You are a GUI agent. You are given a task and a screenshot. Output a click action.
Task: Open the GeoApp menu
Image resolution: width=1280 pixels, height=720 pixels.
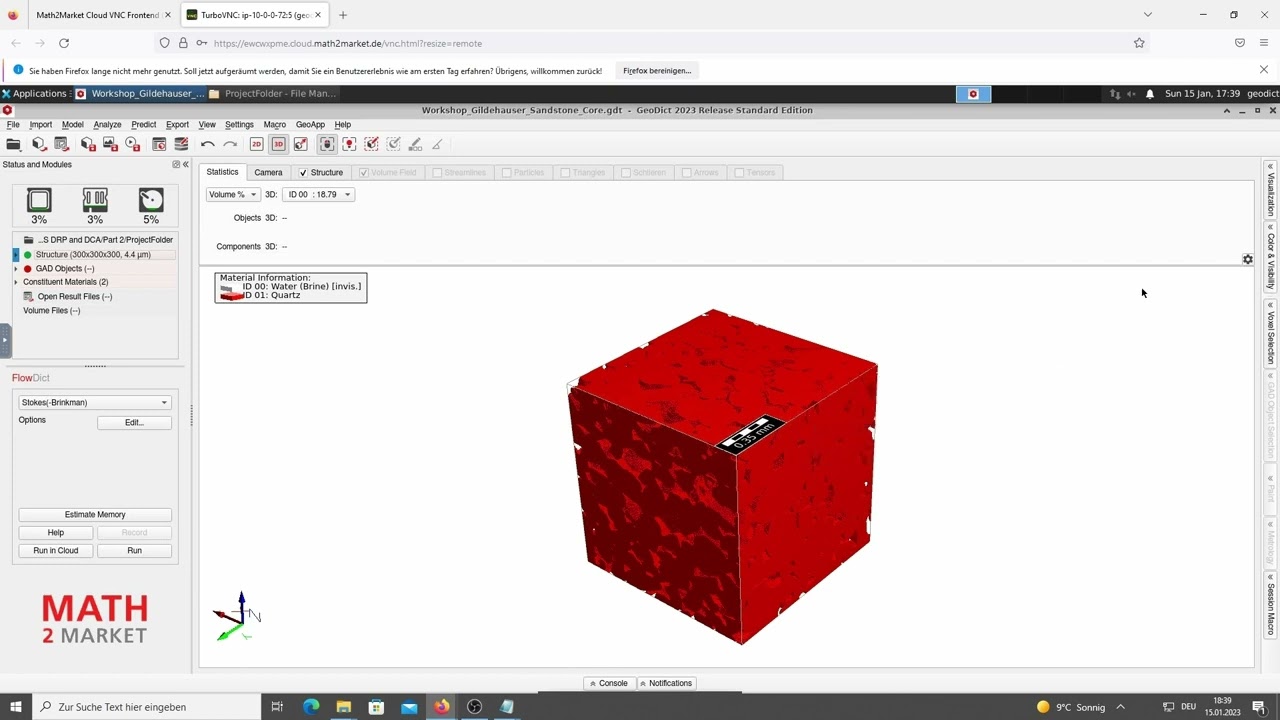point(310,125)
